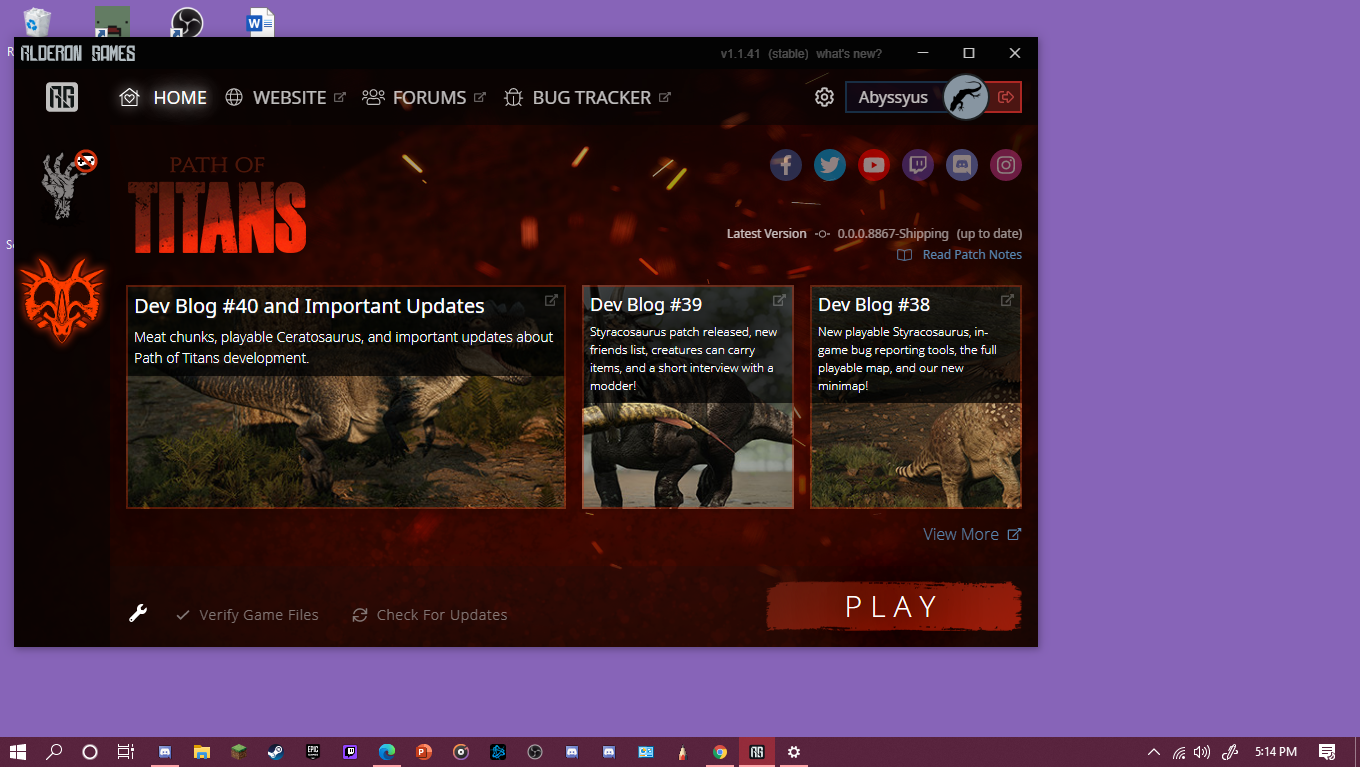The width and height of the screenshot is (1360, 767).
Task: Open the BUG TRACKER navigation link
Action: (587, 97)
